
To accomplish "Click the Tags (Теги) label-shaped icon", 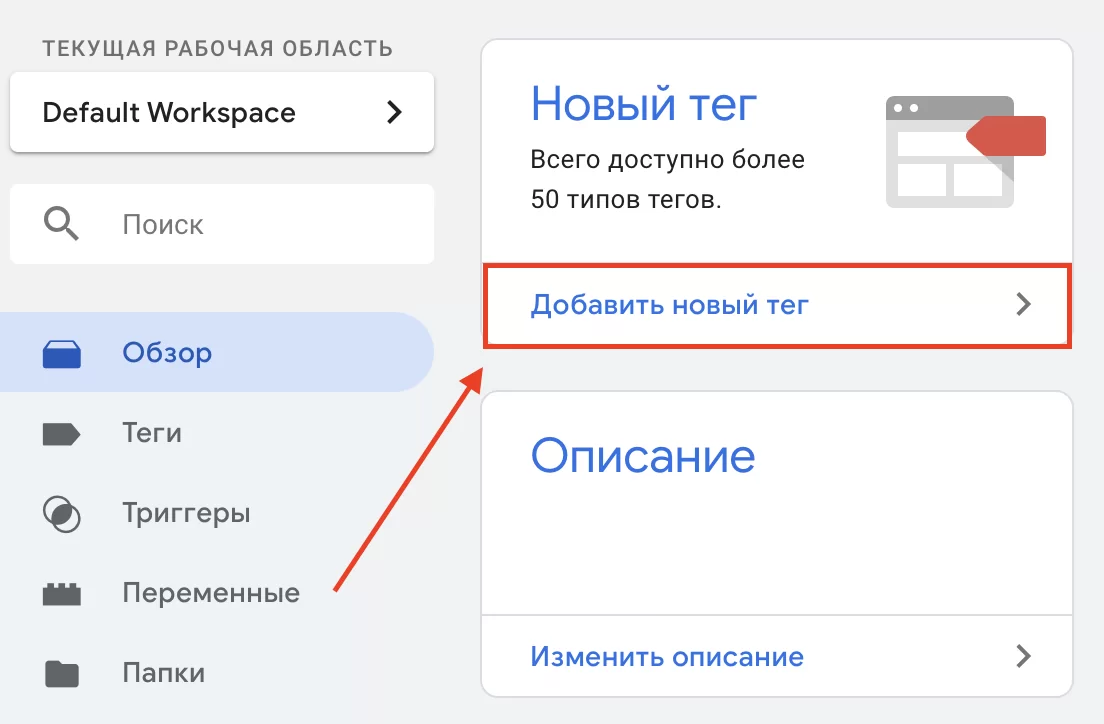I will [x=61, y=434].
